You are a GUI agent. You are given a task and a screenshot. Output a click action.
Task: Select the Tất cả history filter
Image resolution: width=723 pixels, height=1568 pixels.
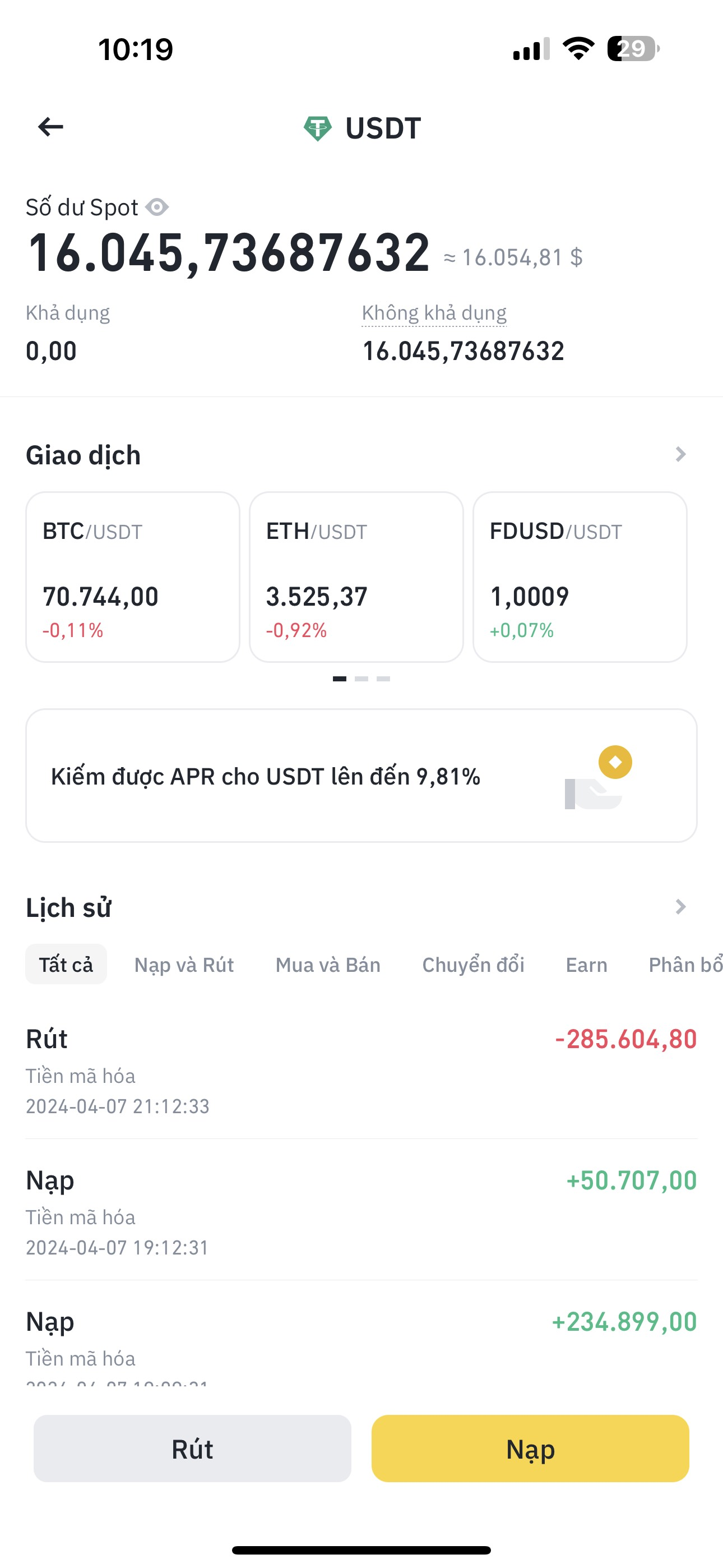[x=66, y=965]
